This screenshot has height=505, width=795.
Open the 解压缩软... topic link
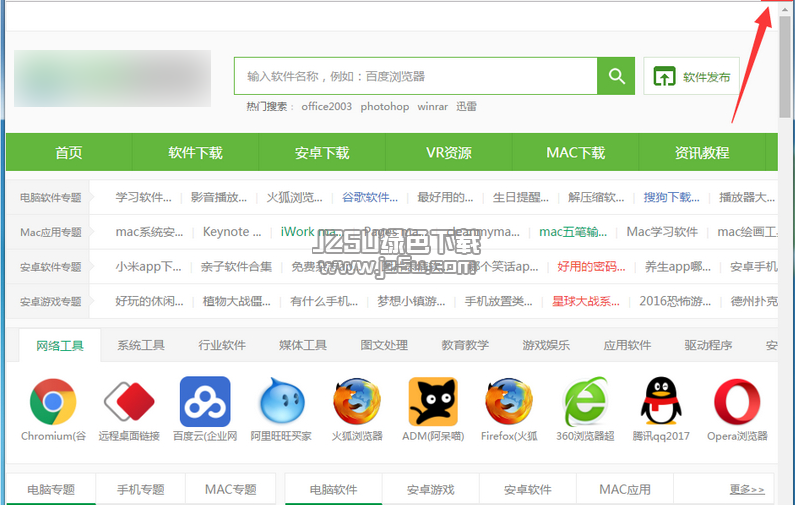pyautogui.click(x=596, y=197)
